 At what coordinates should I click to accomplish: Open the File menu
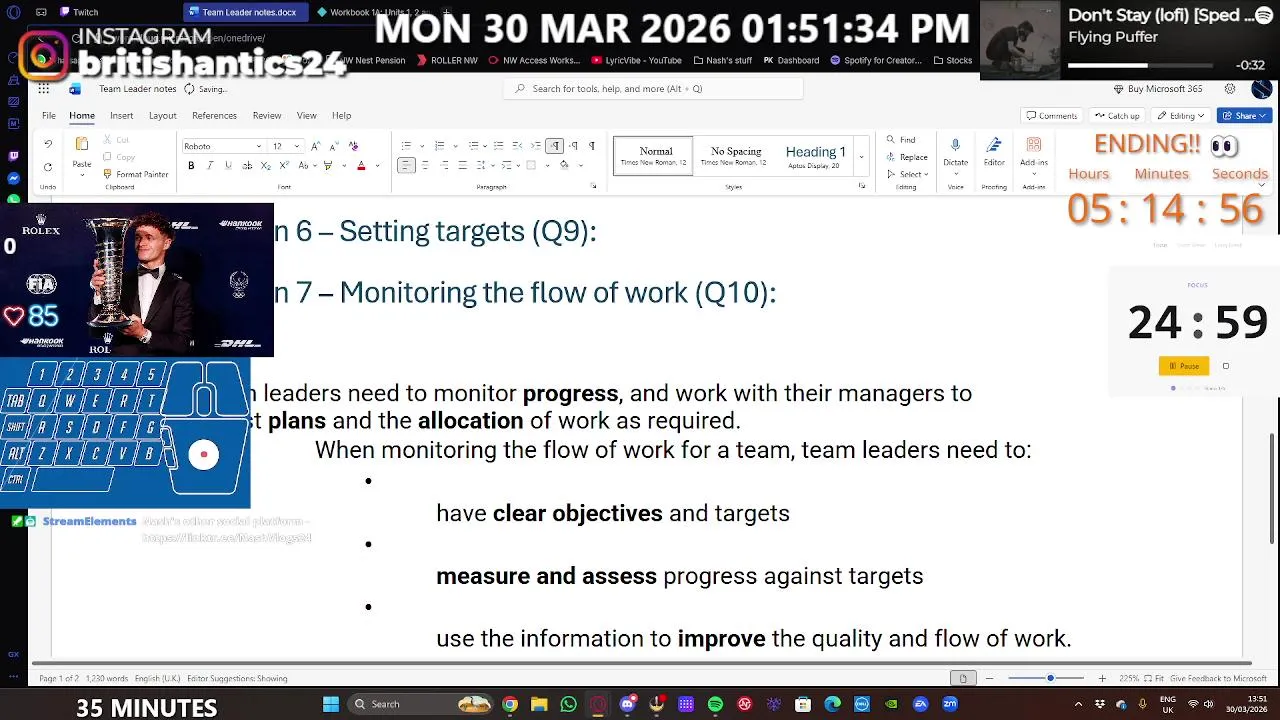pyautogui.click(x=48, y=115)
